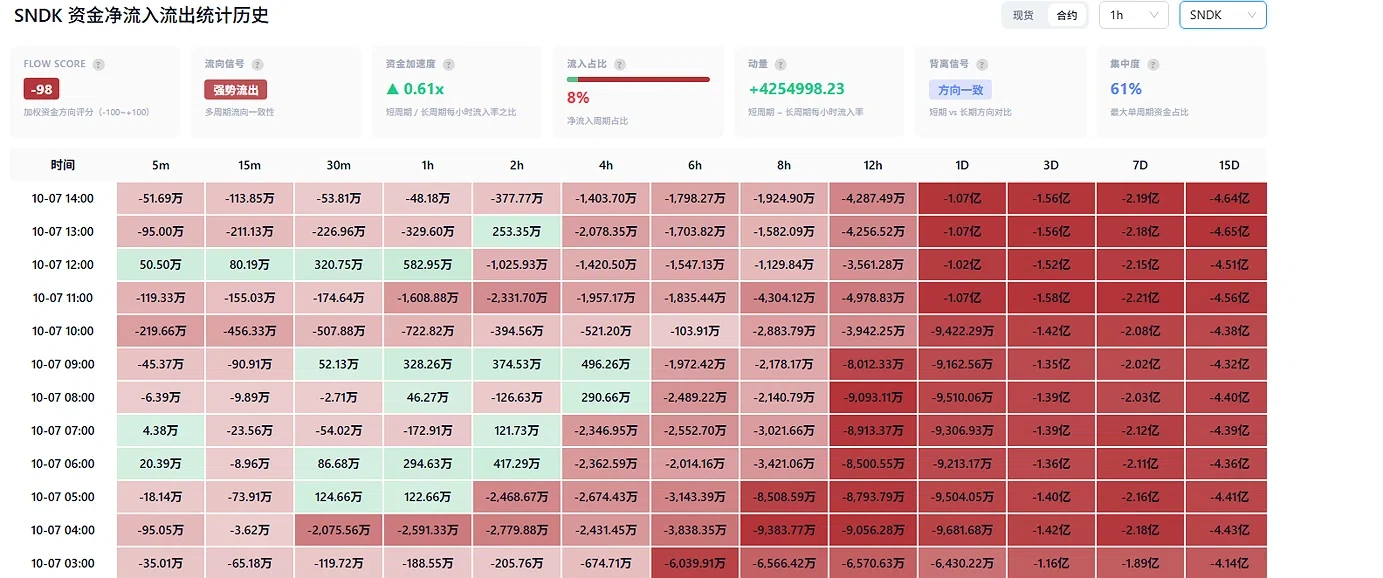
Task: Click the -6,039.91万 cell
Action: point(695,563)
